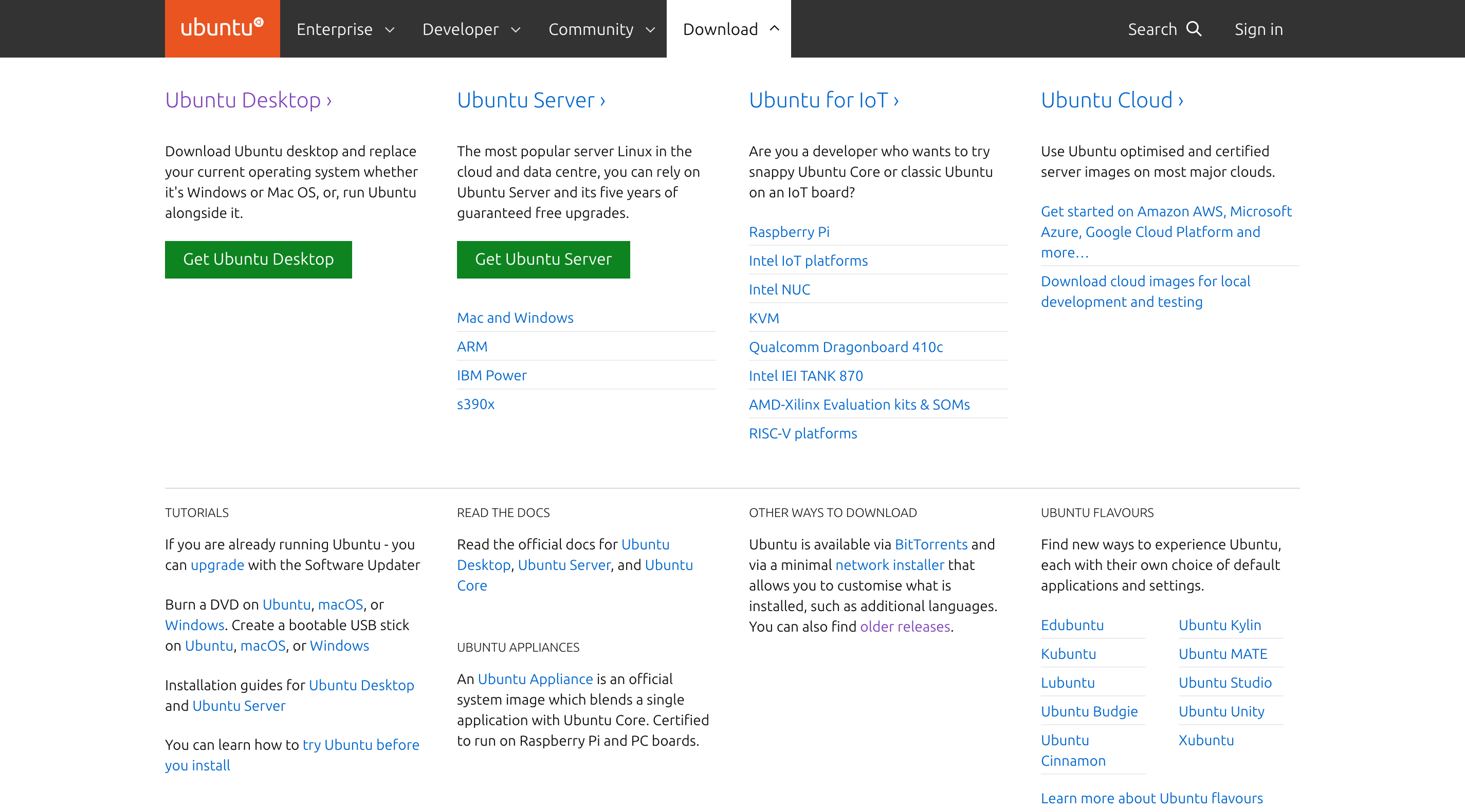Open the Ubuntu Cloud heading link
1465x812 pixels.
pyautogui.click(x=1112, y=100)
